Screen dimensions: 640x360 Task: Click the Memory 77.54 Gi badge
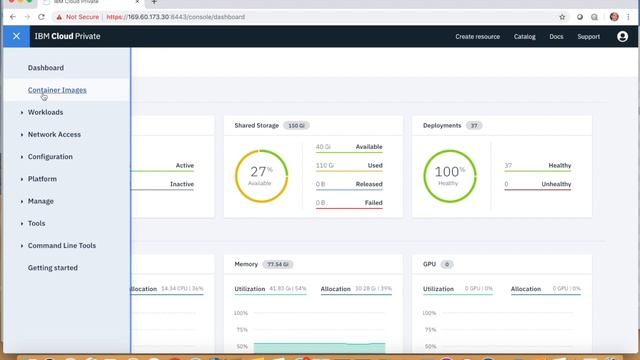[278, 264]
